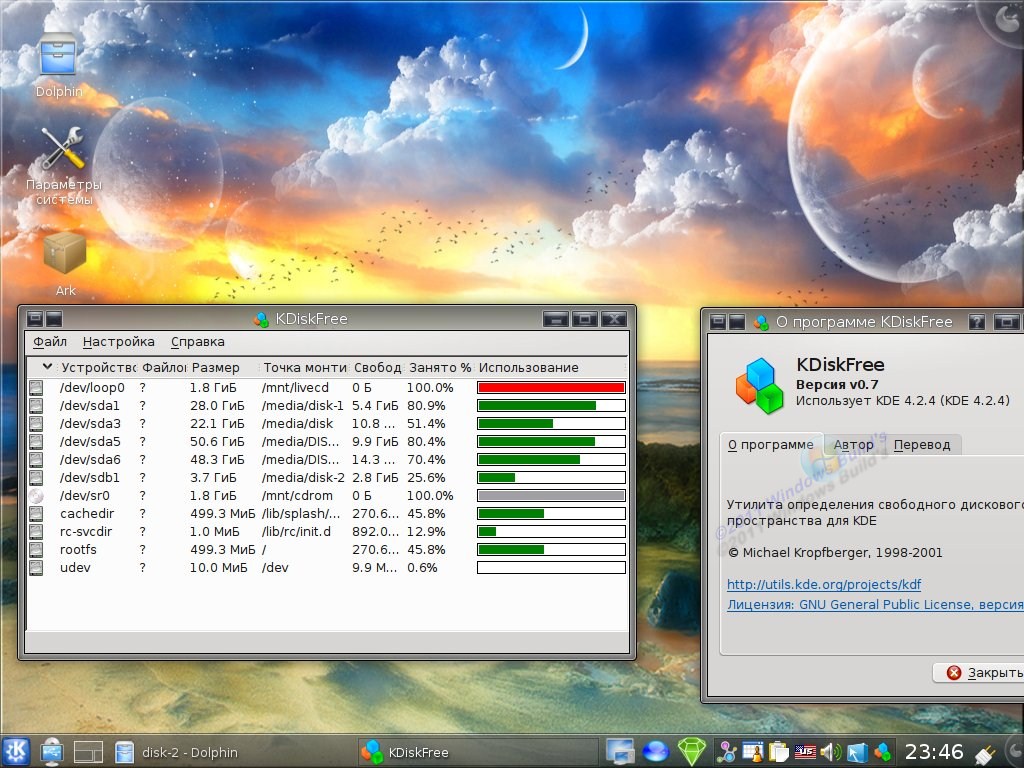Click the monitor display icon in taskbar

pos(620,752)
